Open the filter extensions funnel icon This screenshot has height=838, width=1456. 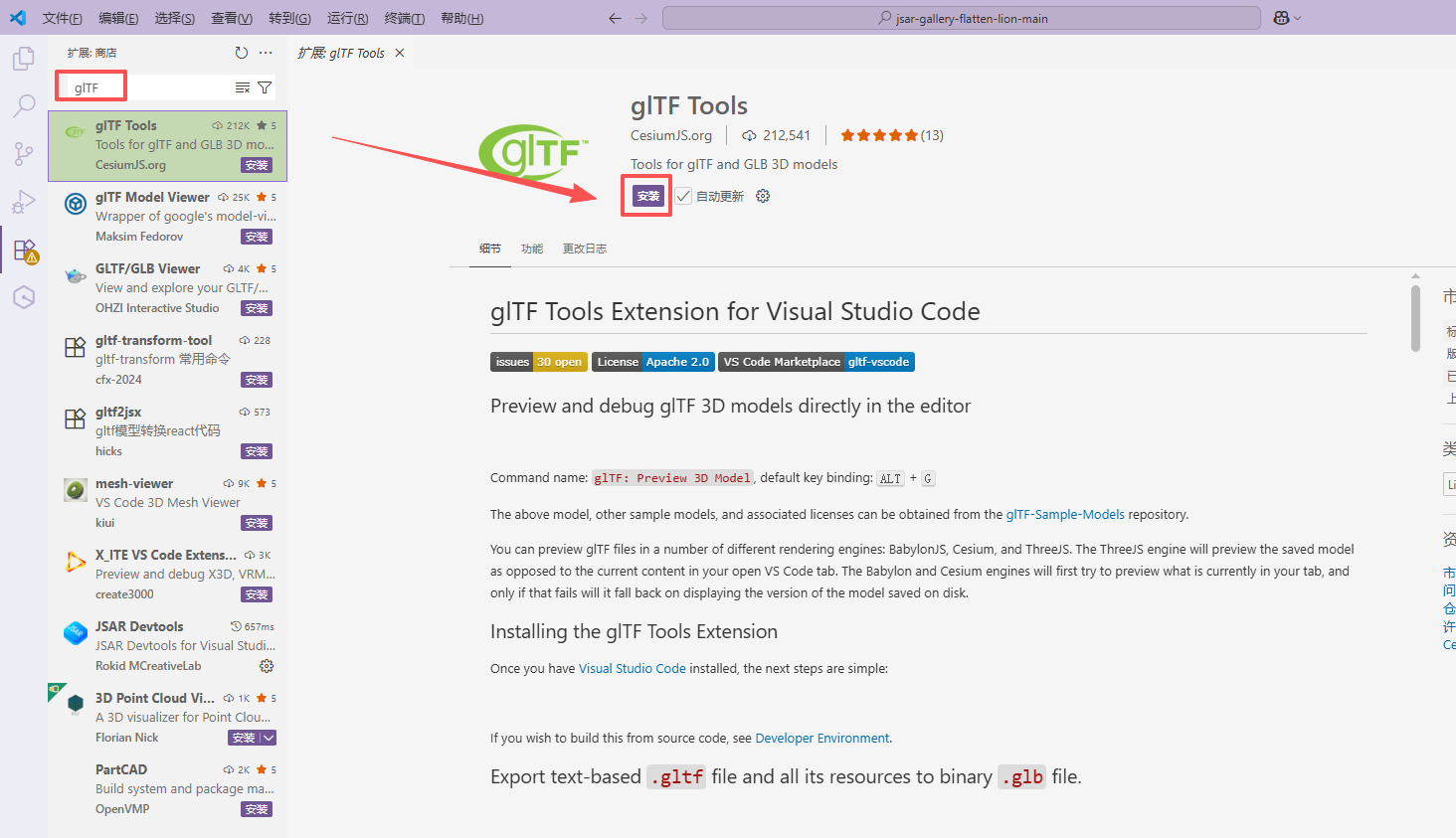[x=265, y=88]
